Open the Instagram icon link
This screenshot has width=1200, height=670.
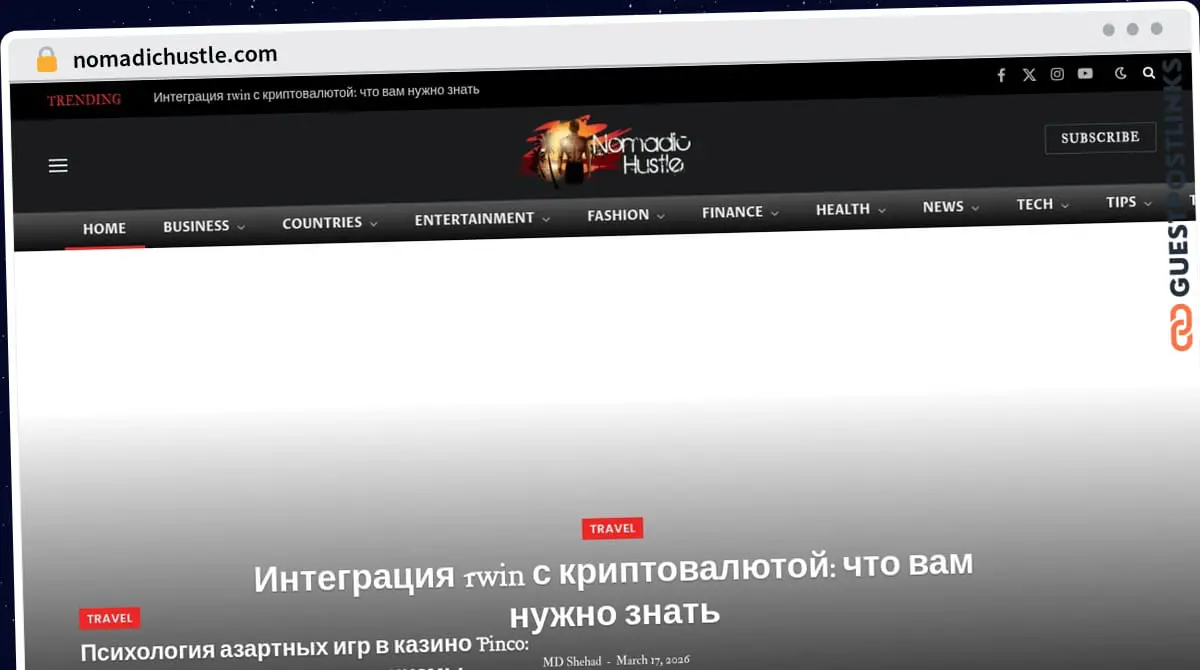pos(1057,74)
